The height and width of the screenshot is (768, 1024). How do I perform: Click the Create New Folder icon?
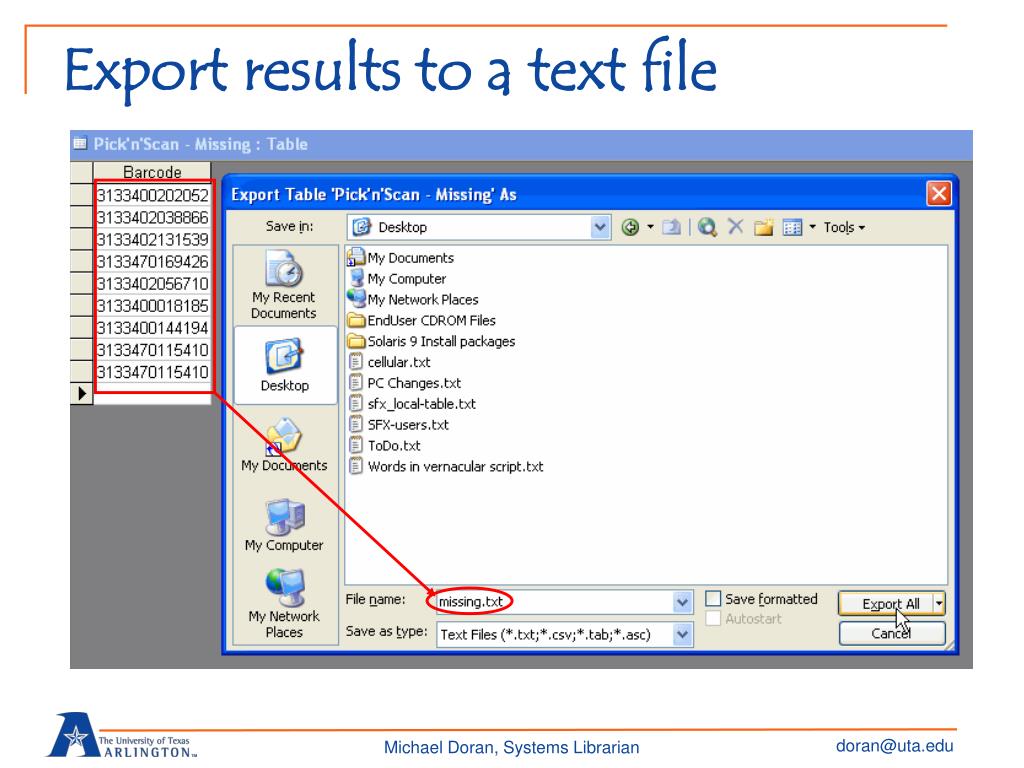tap(765, 227)
